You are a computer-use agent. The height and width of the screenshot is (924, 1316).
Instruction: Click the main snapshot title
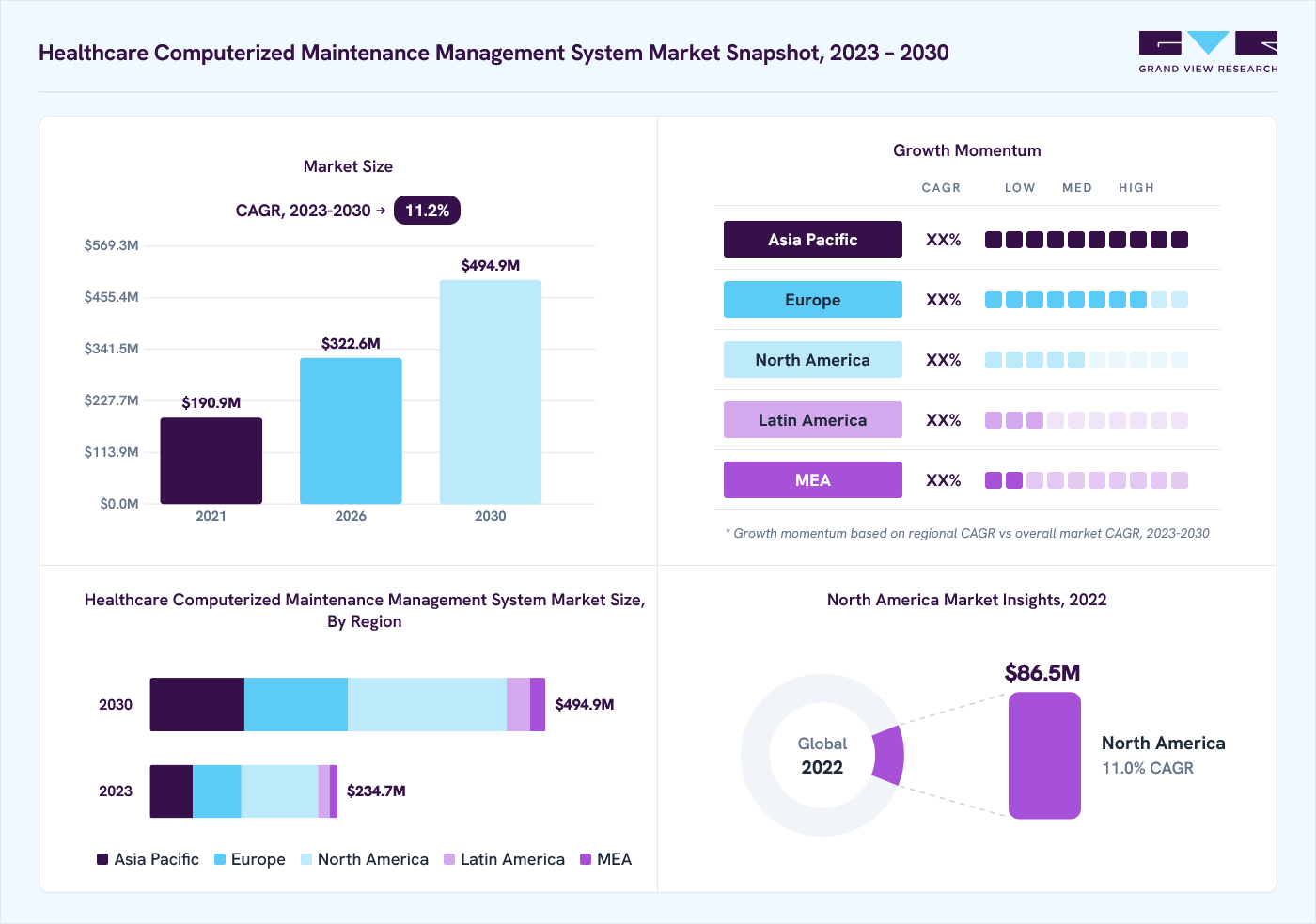coord(493,53)
